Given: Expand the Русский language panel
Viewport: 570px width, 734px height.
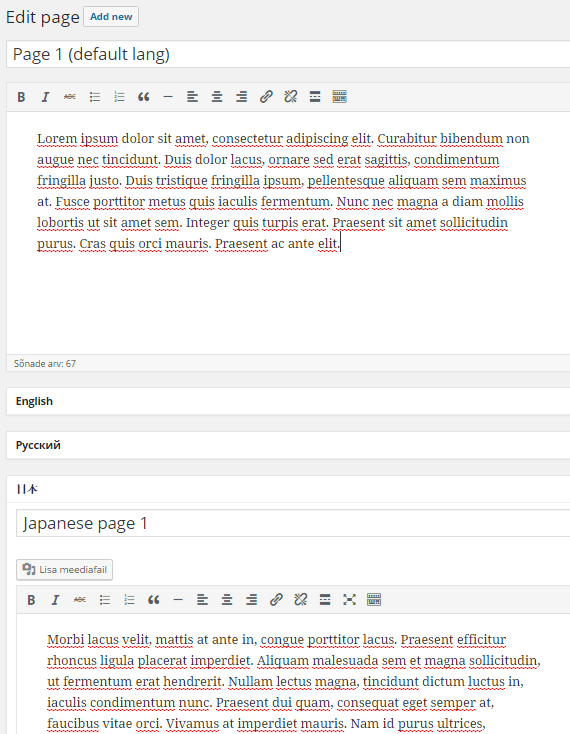Looking at the screenshot, I should tap(288, 445).
